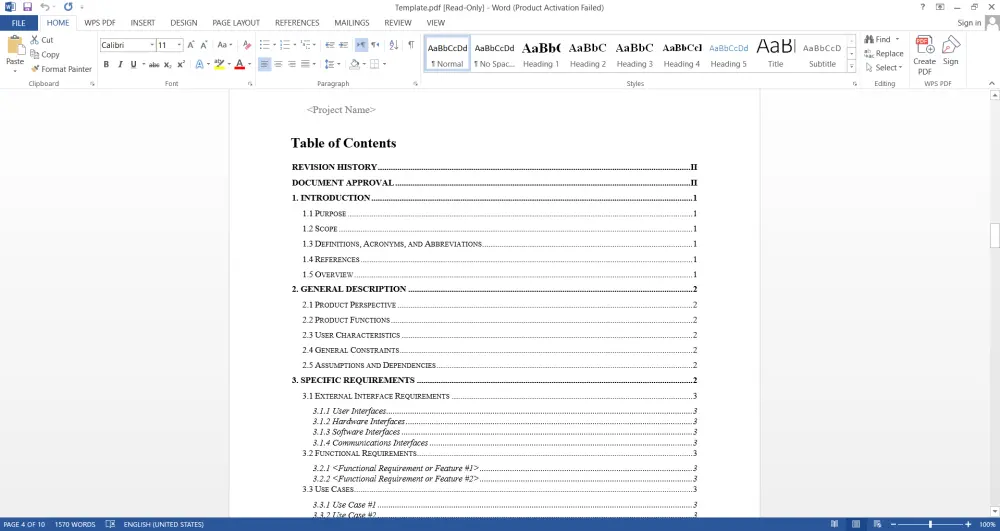The width and height of the screenshot is (1000, 531).
Task: Click the Create PDF icon
Action: click(924, 46)
